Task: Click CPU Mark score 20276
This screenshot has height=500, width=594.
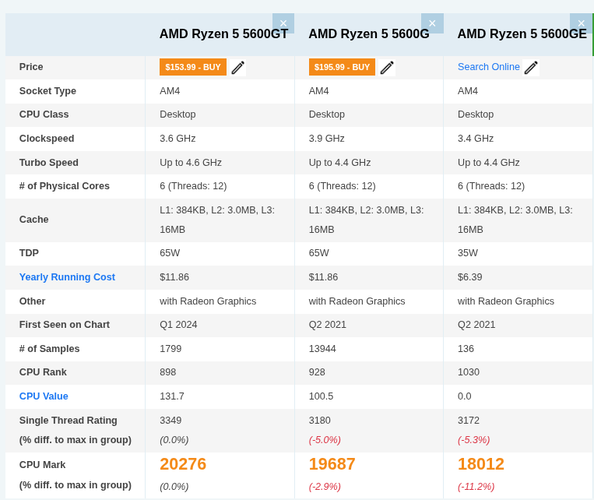Action: tap(183, 464)
